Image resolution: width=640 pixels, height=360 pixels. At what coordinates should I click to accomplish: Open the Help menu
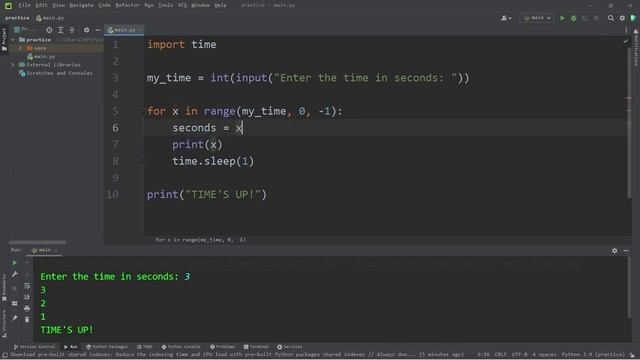(x=220, y=5)
